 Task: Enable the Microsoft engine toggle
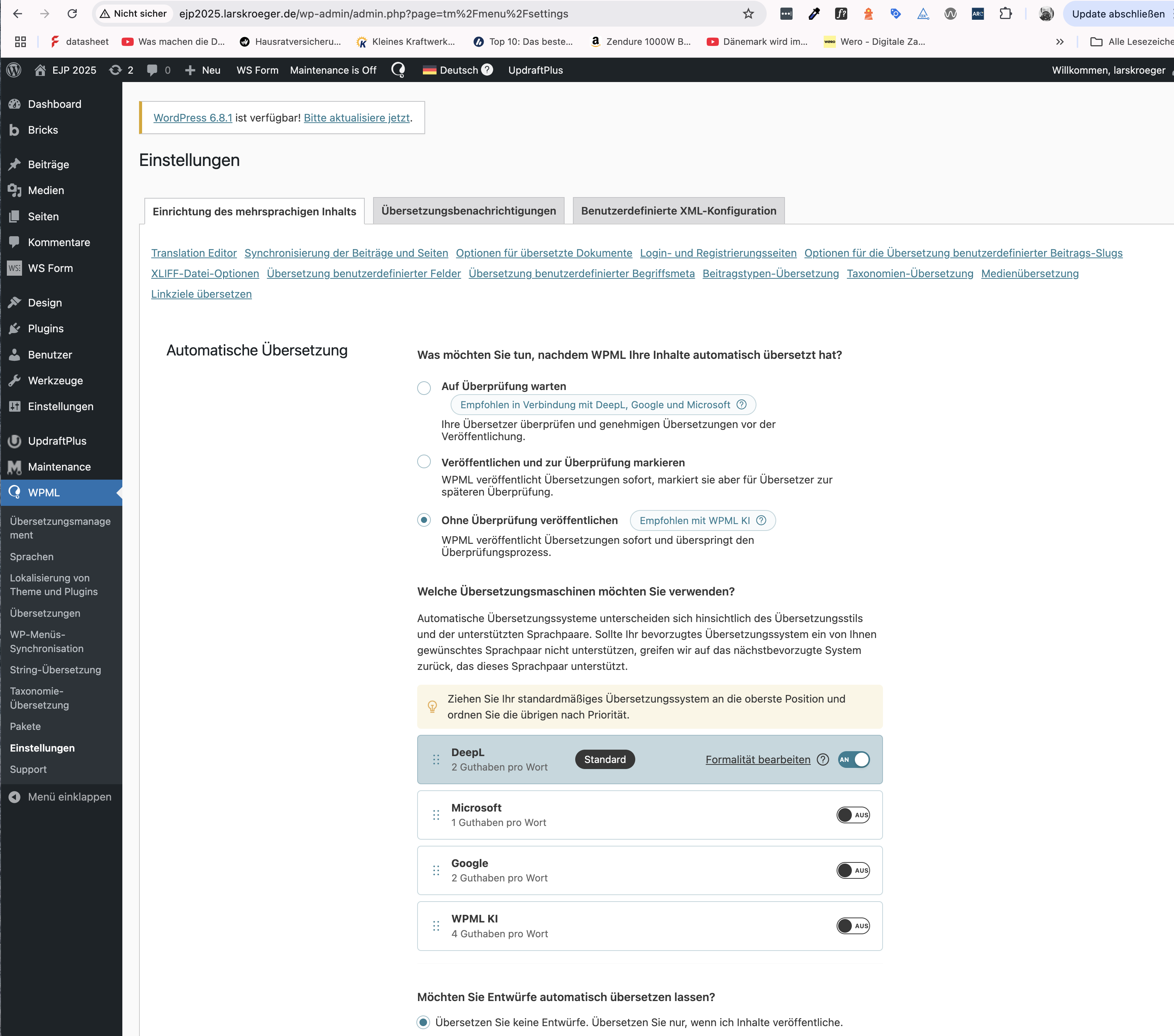[x=853, y=815]
